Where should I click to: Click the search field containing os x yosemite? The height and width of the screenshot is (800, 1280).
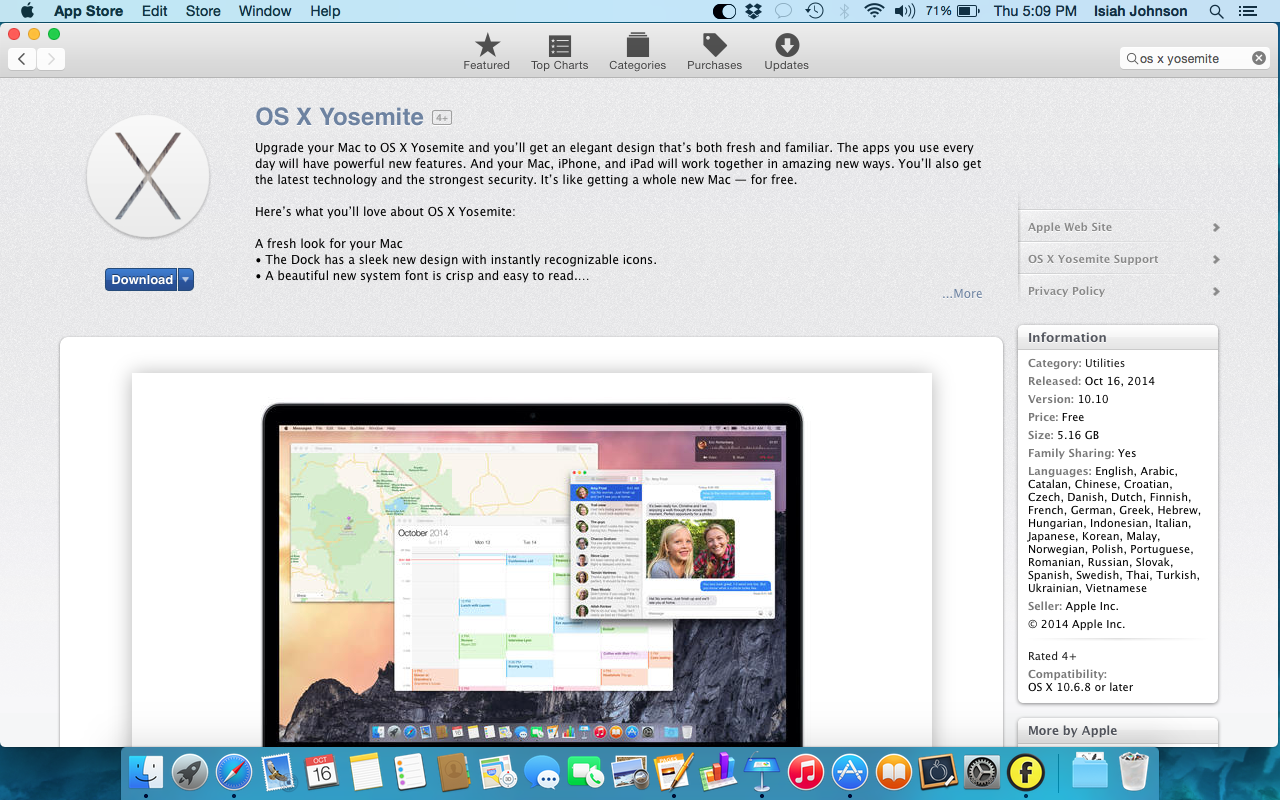click(x=1196, y=58)
